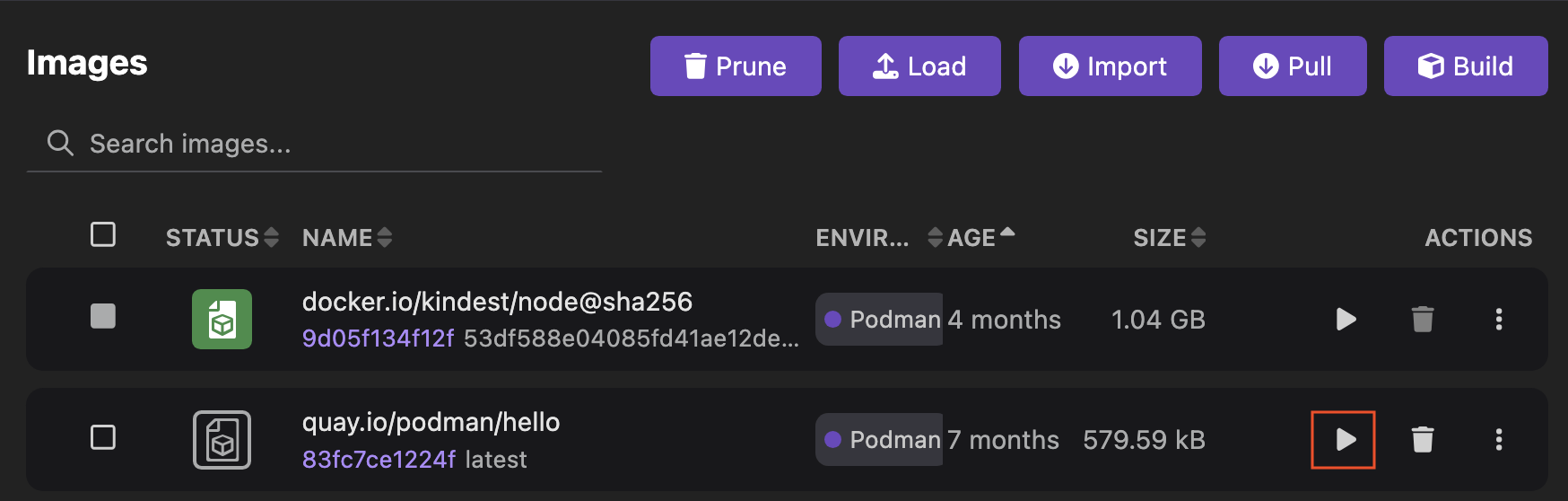1568x501 pixels.
Task: Toggle the select-all images checkbox
Action: tap(103, 234)
